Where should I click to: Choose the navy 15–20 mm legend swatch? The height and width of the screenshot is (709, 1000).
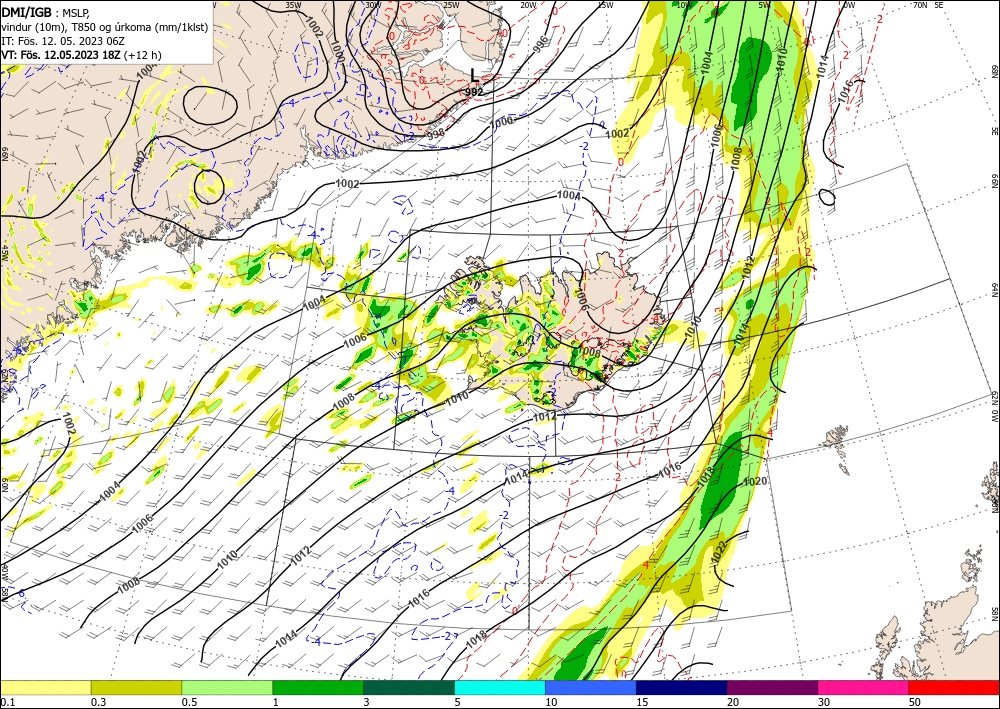click(682, 687)
